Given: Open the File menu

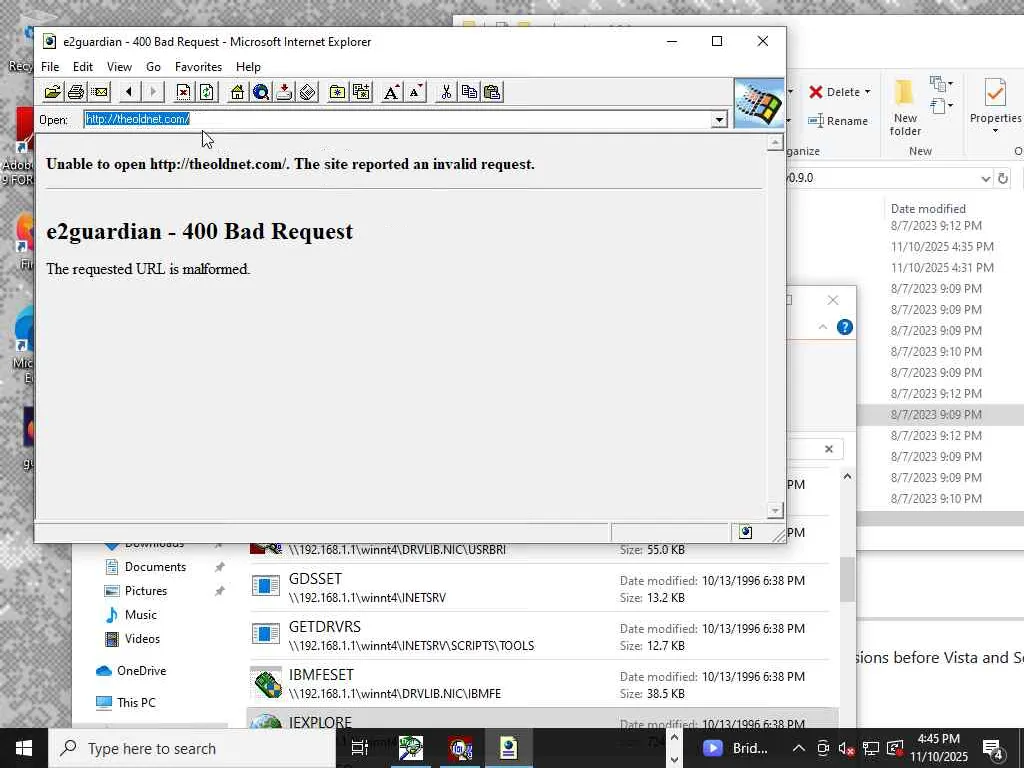Looking at the screenshot, I should (x=50, y=67).
